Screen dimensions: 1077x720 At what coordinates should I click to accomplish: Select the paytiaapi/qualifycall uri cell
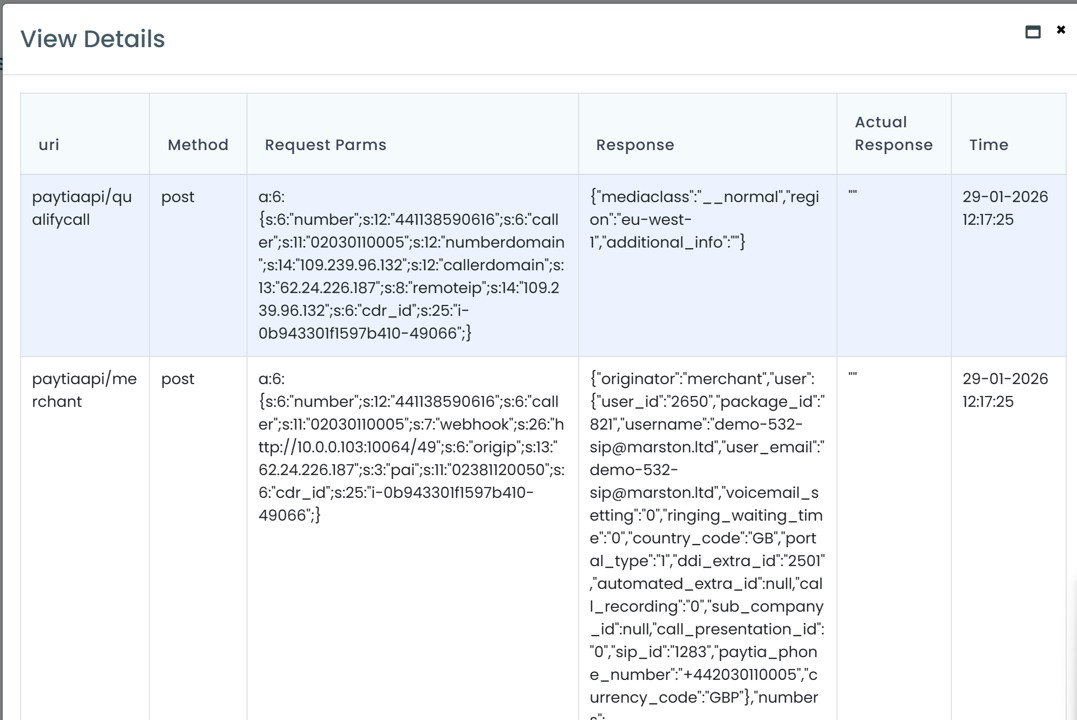coord(82,208)
